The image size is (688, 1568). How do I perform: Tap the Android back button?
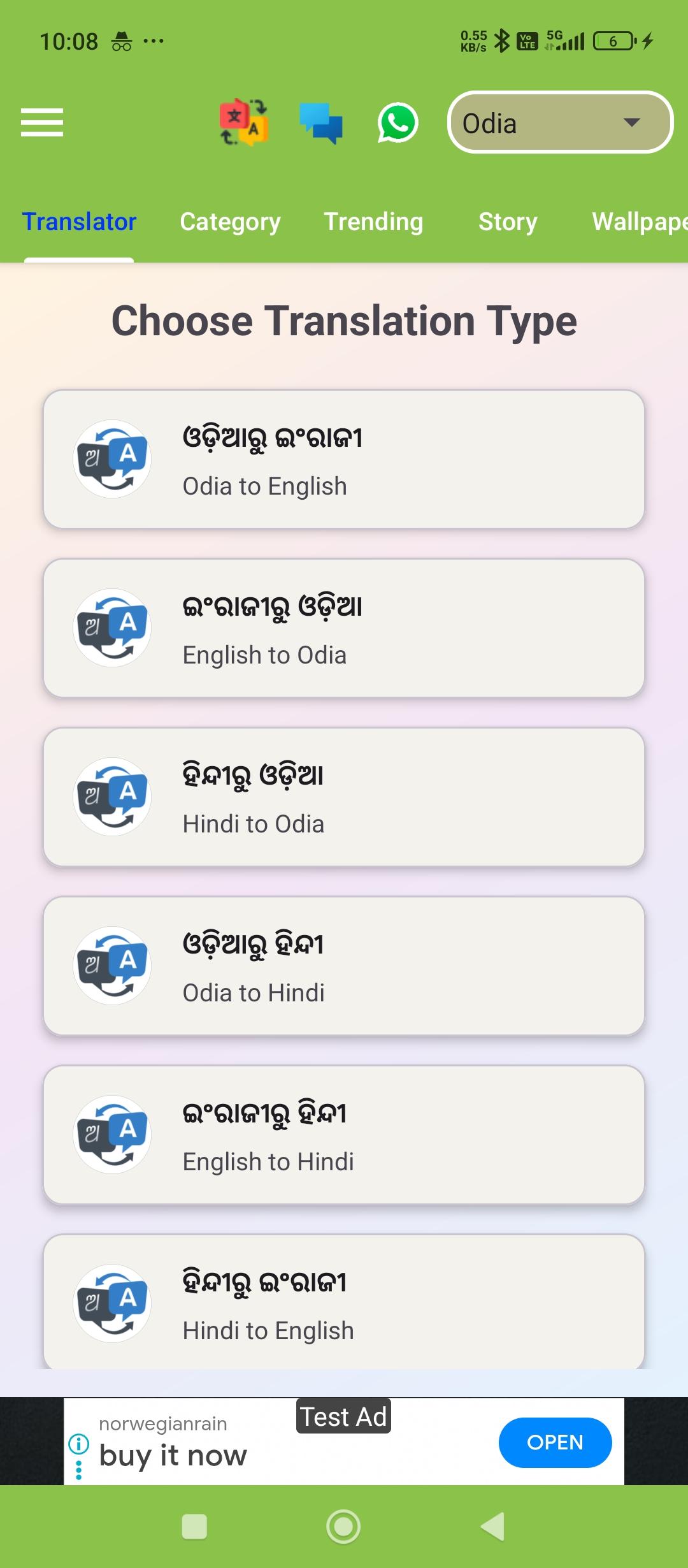492,1527
